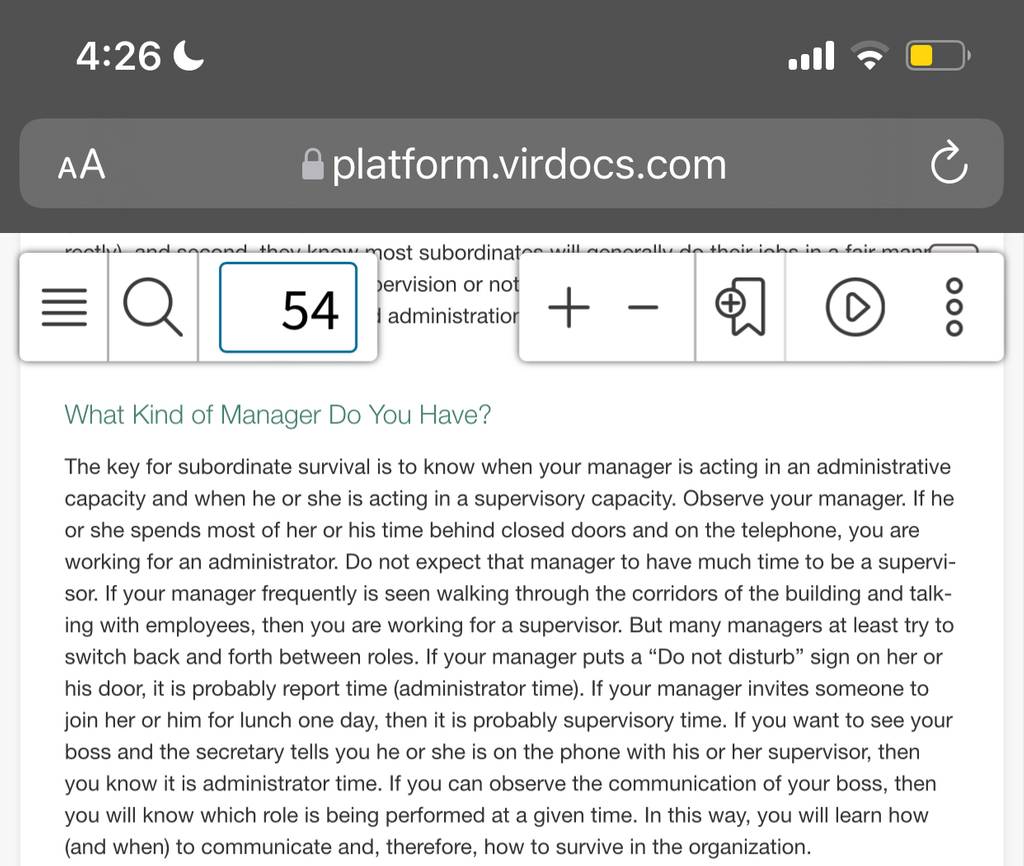Viewport: 1024px width, 866px height.
Task: Tap the padlock icon in address bar
Action: [313, 165]
